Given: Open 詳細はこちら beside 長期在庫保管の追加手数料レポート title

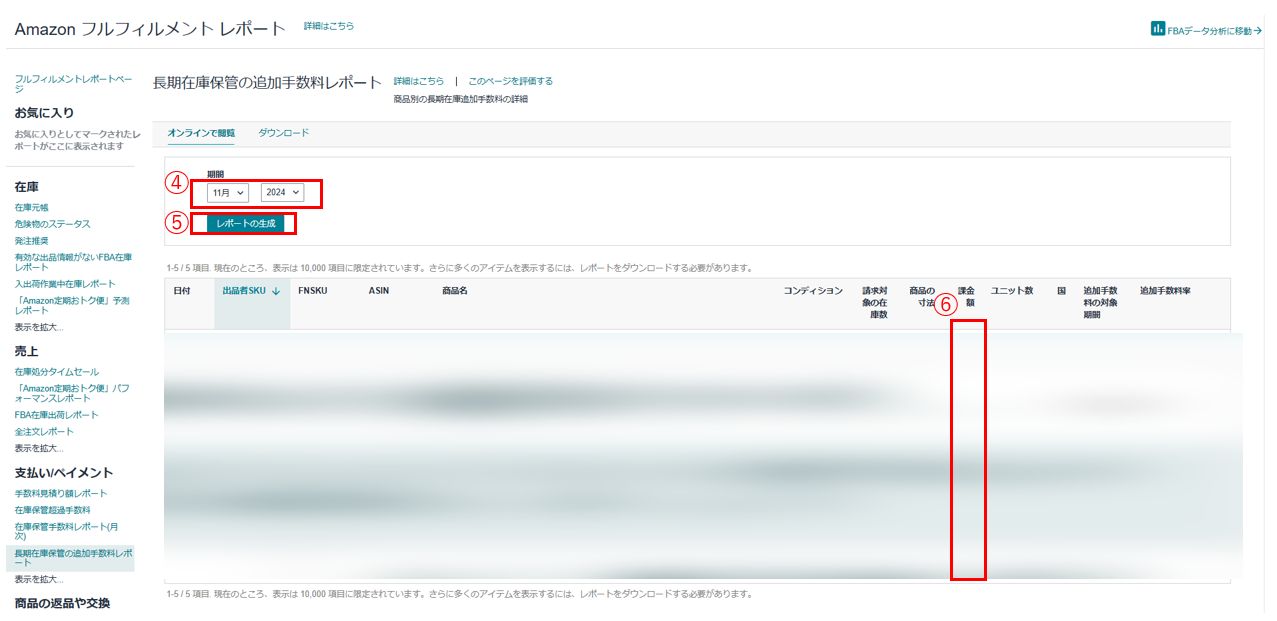Looking at the screenshot, I should coord(419,81).
